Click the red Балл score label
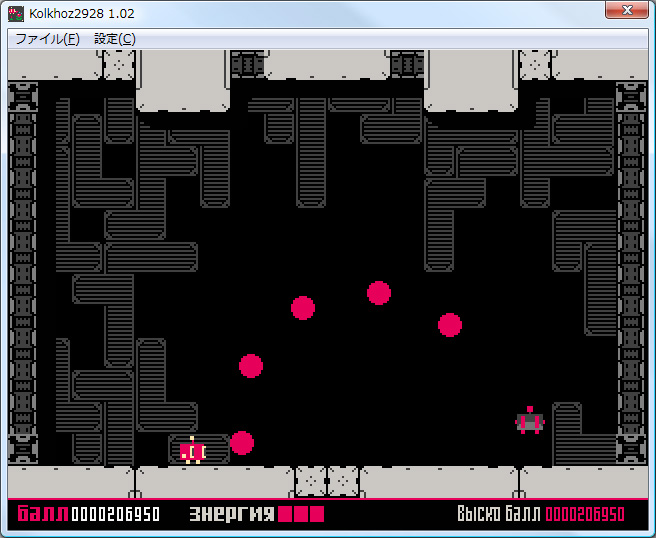 pos(43,514)
